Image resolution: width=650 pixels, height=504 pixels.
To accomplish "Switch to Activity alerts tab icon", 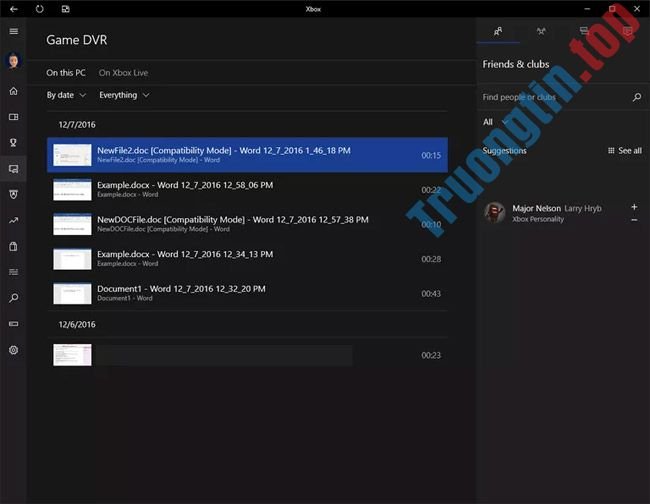I will tap(627, 31).
